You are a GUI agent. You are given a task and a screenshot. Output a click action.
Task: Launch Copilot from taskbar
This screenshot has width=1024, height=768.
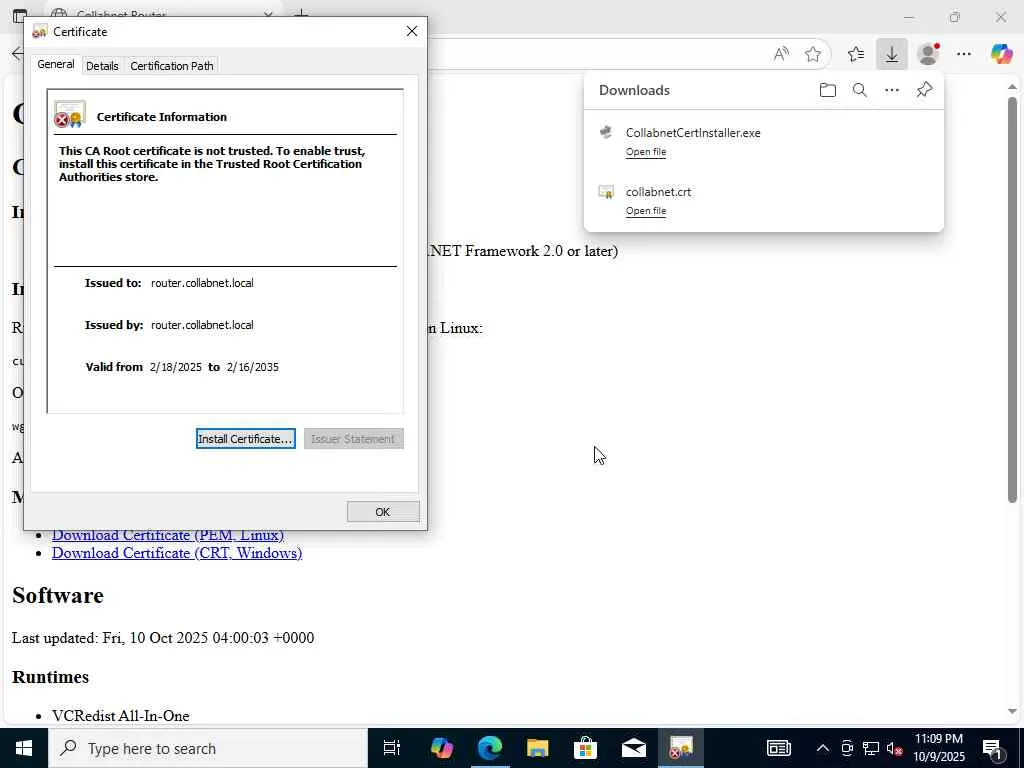click(441, 748)
